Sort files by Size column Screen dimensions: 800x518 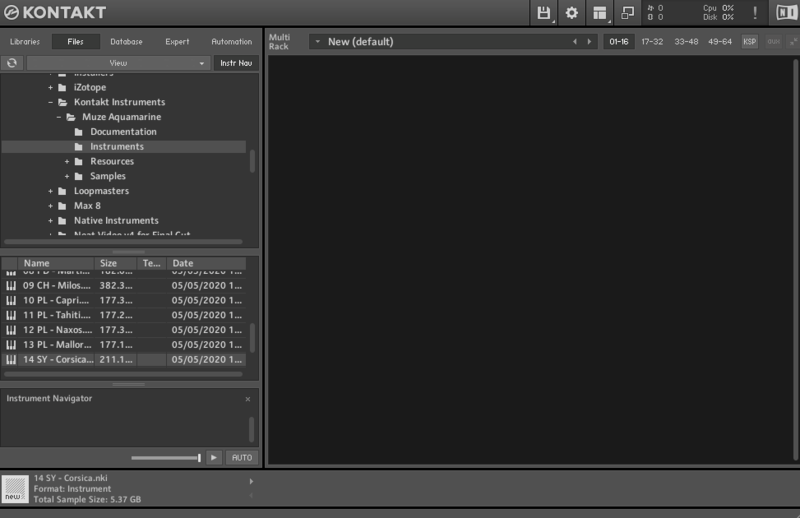[116, 263]
